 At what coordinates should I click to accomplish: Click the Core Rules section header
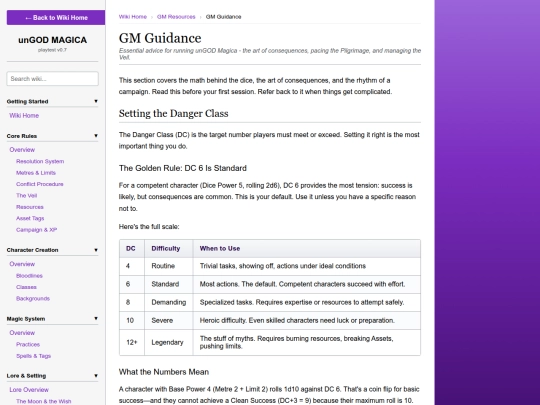52,136
